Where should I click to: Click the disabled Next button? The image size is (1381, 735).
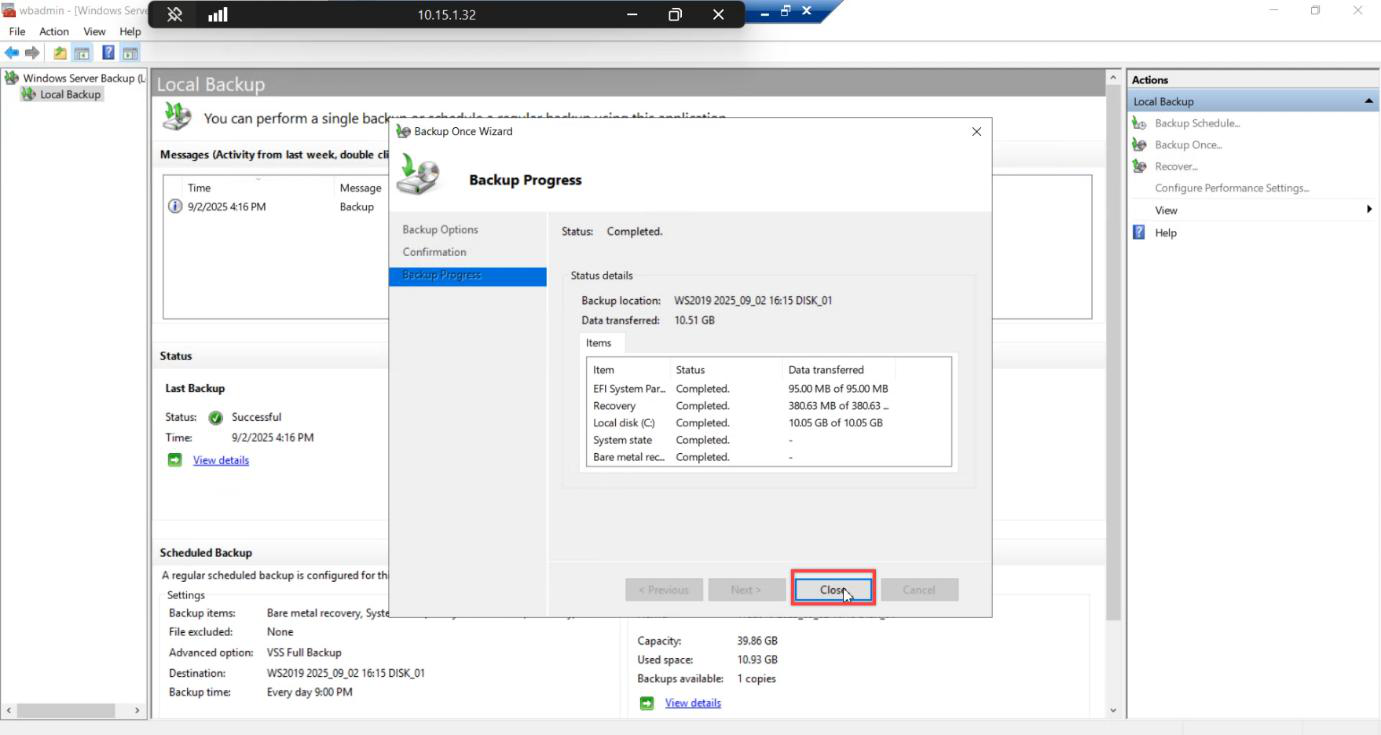(746, 590)
